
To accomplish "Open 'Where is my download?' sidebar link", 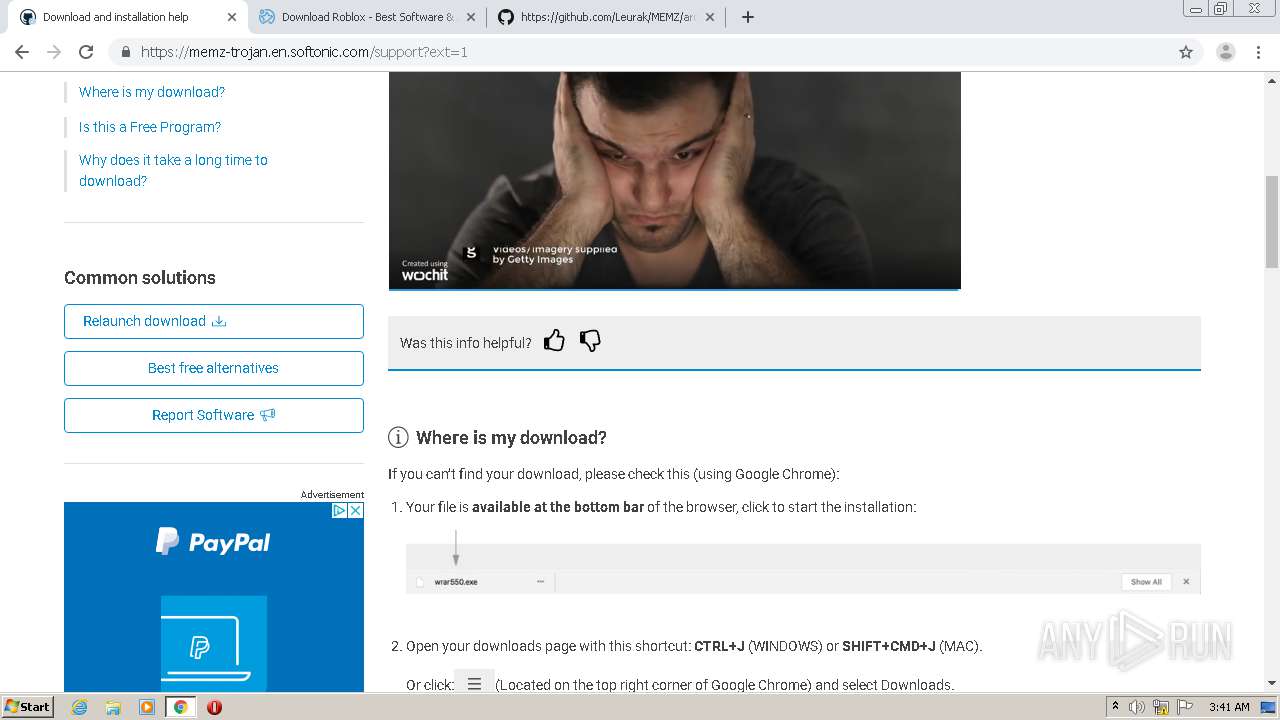I will pyautogui.click(x=152, y=92).
